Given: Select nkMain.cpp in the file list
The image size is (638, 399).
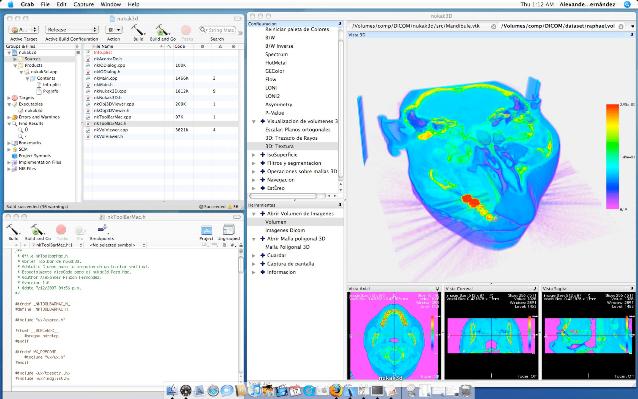Looking at the screenshot, I should click(106, 78).
